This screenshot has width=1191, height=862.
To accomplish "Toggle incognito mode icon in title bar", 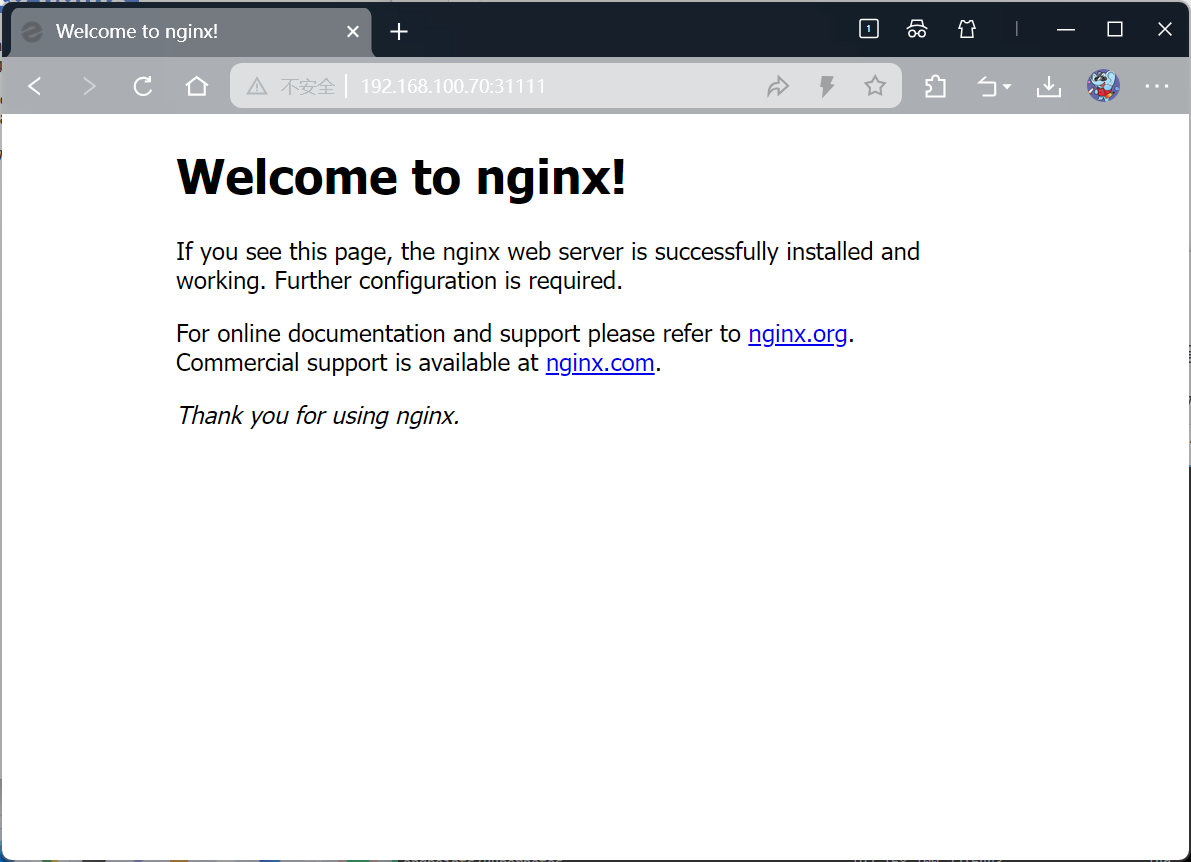I will pos(917,29).
